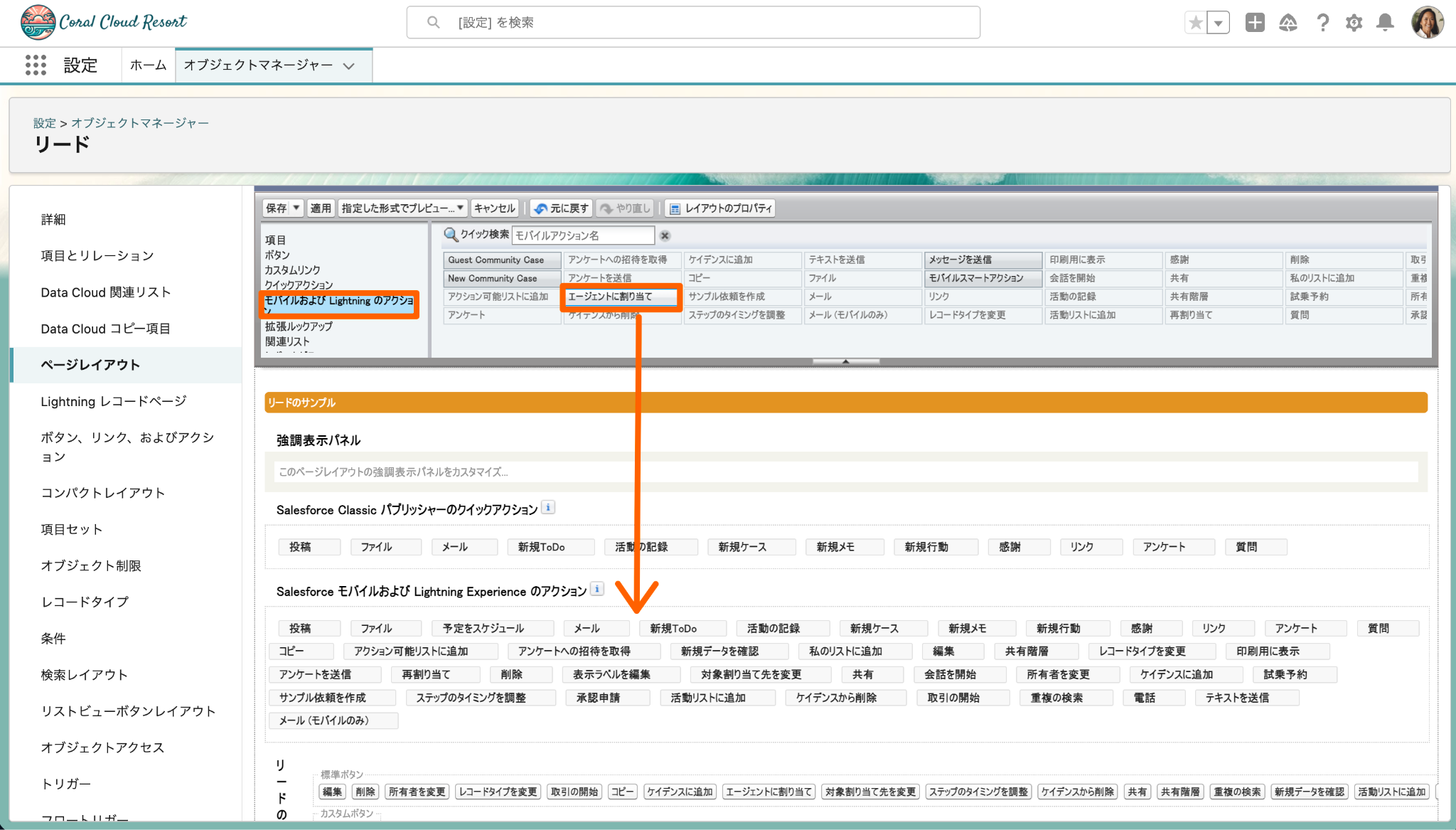Click the Favorites star icon
Image resolution: width=1456 pixels, height=830 pixels.
coord(1196,23)
